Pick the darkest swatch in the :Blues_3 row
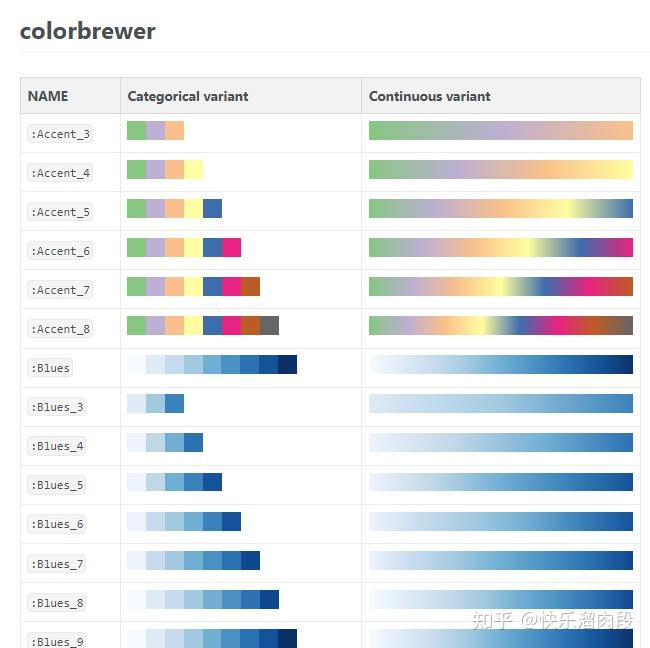This screenshot has height=648, width=650. tap(174, 404)
